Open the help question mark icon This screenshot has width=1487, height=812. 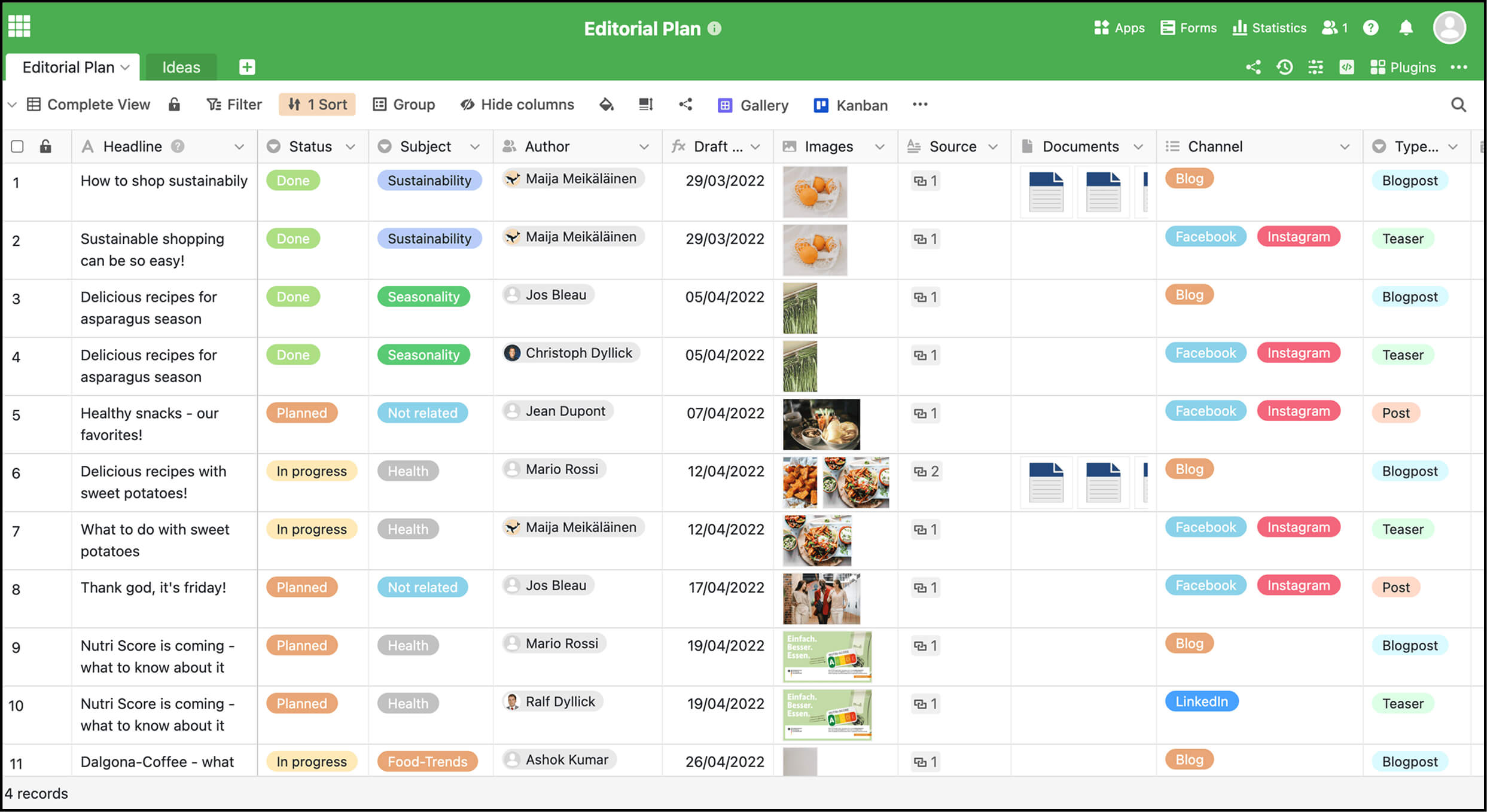(x=1370, y=28)
